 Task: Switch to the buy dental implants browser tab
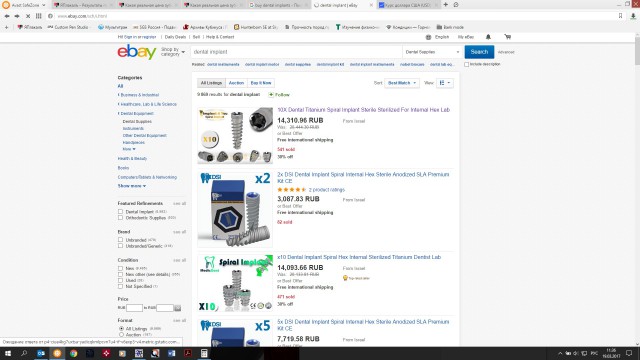(278, 5)
